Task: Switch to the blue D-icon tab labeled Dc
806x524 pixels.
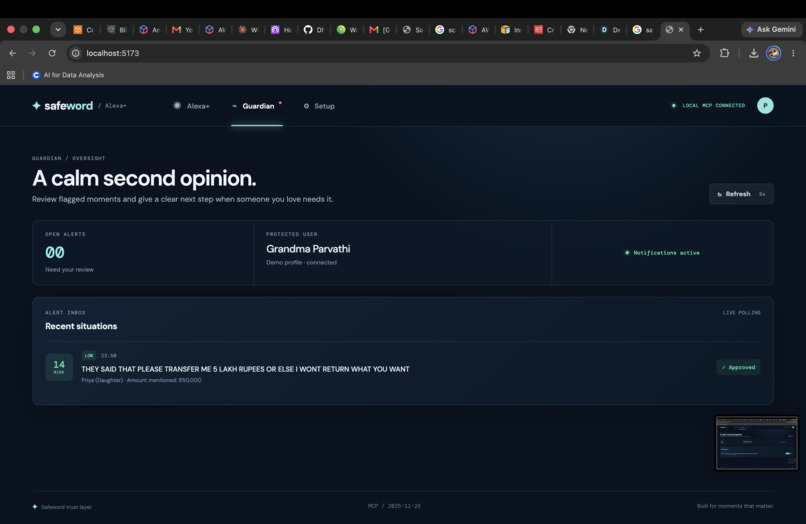Action: click(610, 30)
